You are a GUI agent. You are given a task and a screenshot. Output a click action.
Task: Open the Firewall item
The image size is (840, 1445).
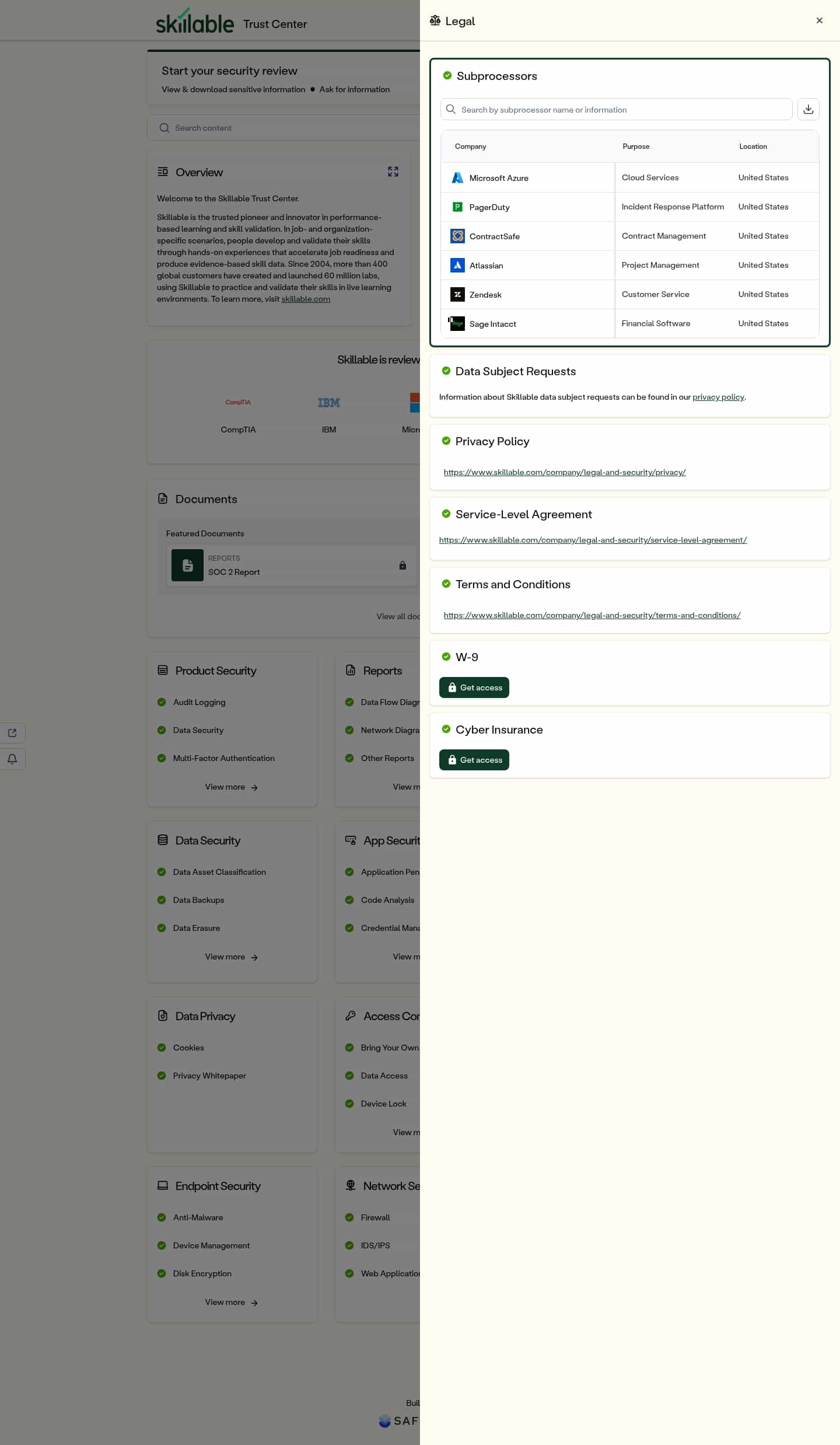375,1217
